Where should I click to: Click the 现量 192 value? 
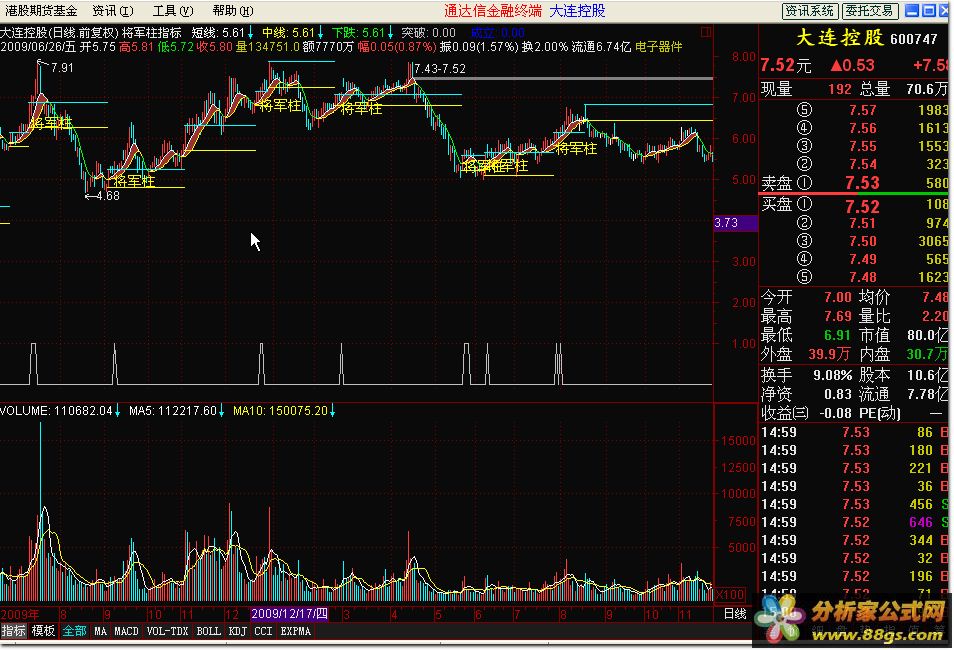click(x=840, y=89)
